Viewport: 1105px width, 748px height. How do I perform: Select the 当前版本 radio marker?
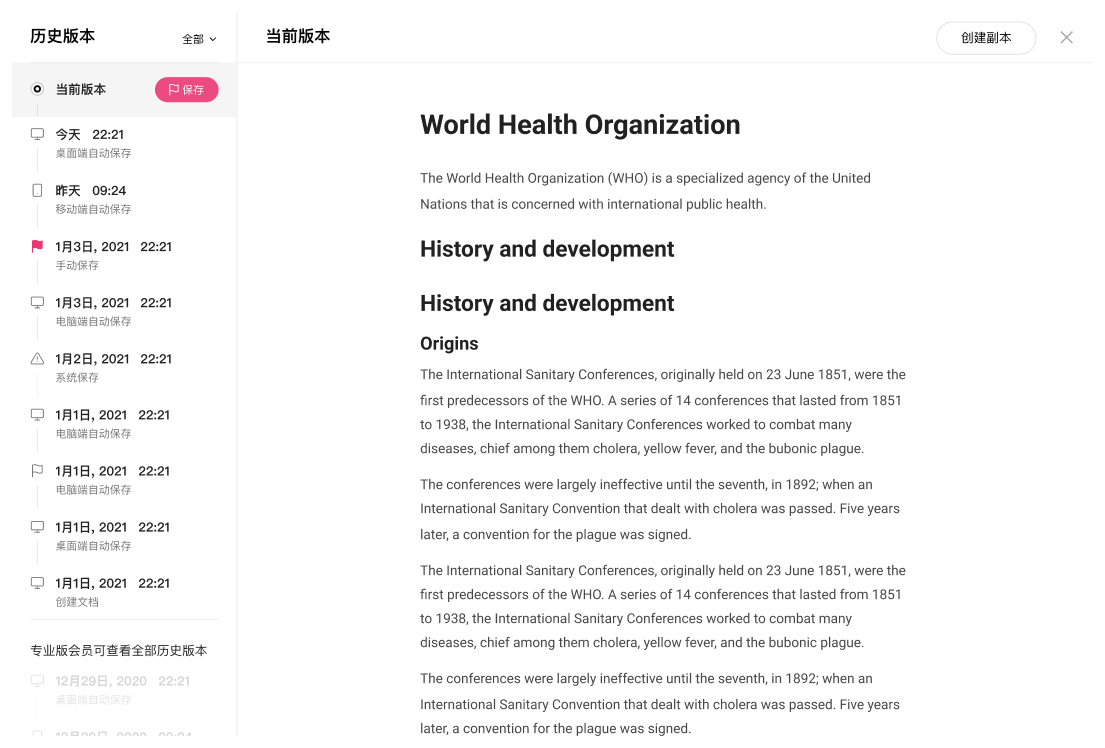click(37, 89)
